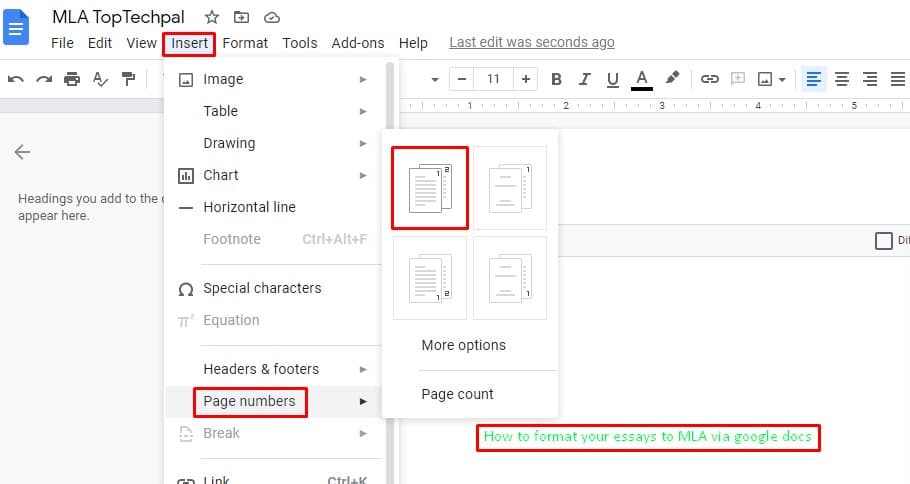Justify the text
This screenshot has height=484, width=910.
(898, 79)
